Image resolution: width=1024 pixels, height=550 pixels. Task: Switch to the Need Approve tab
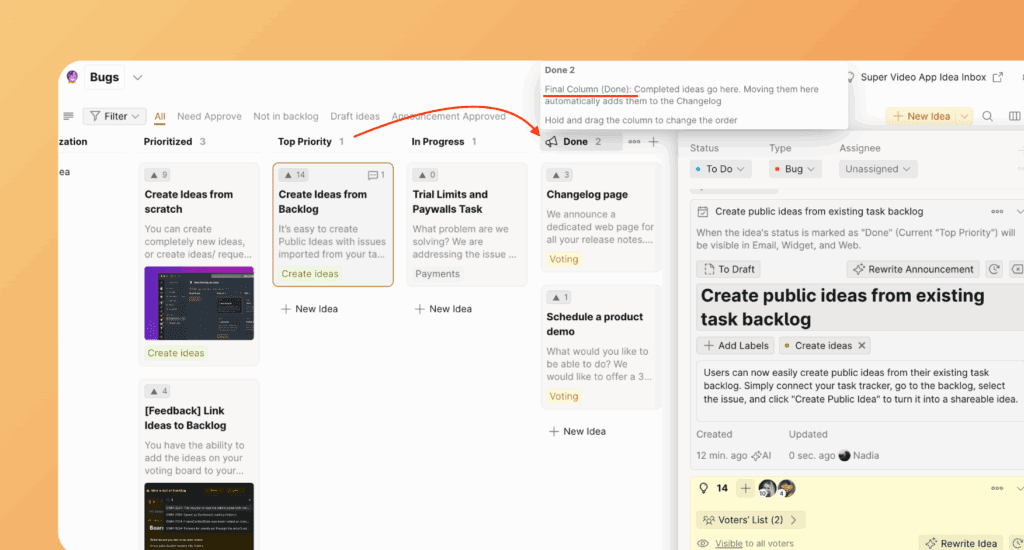[209, 117]
